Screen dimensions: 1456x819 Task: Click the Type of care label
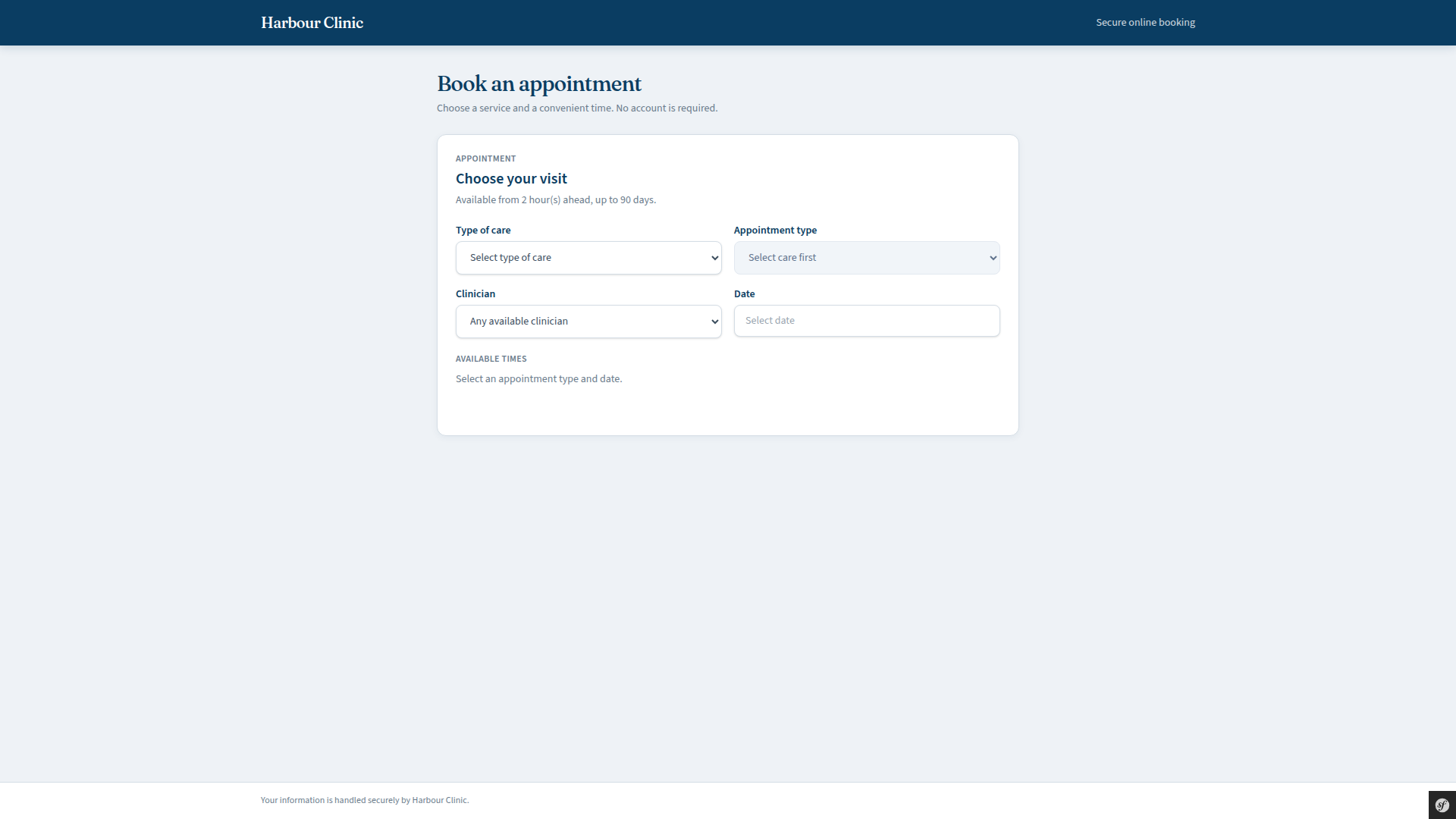coord(483,231)
